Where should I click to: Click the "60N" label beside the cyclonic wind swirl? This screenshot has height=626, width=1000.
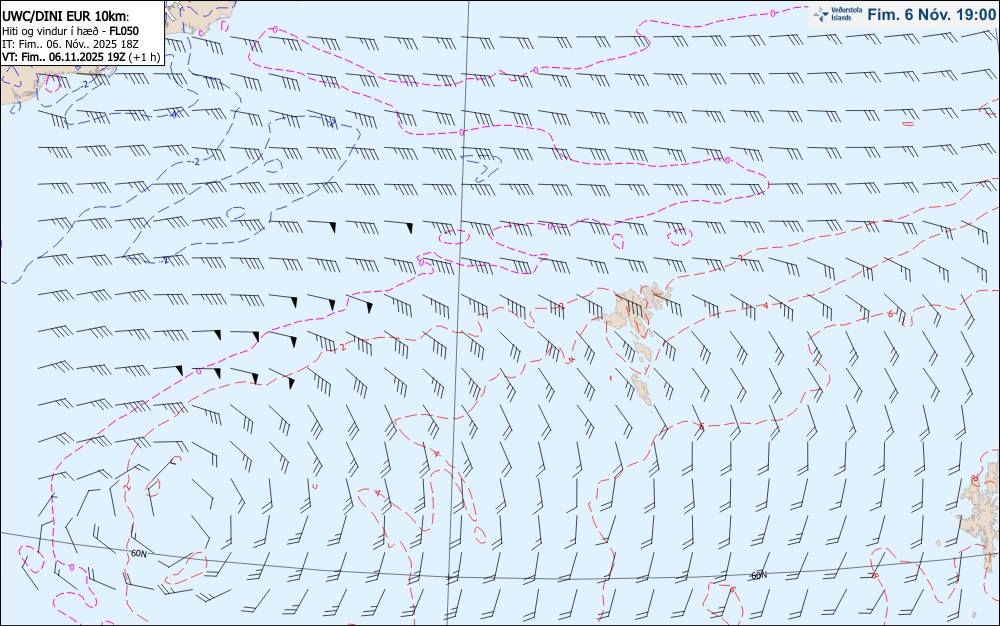(x=138, y=554)
